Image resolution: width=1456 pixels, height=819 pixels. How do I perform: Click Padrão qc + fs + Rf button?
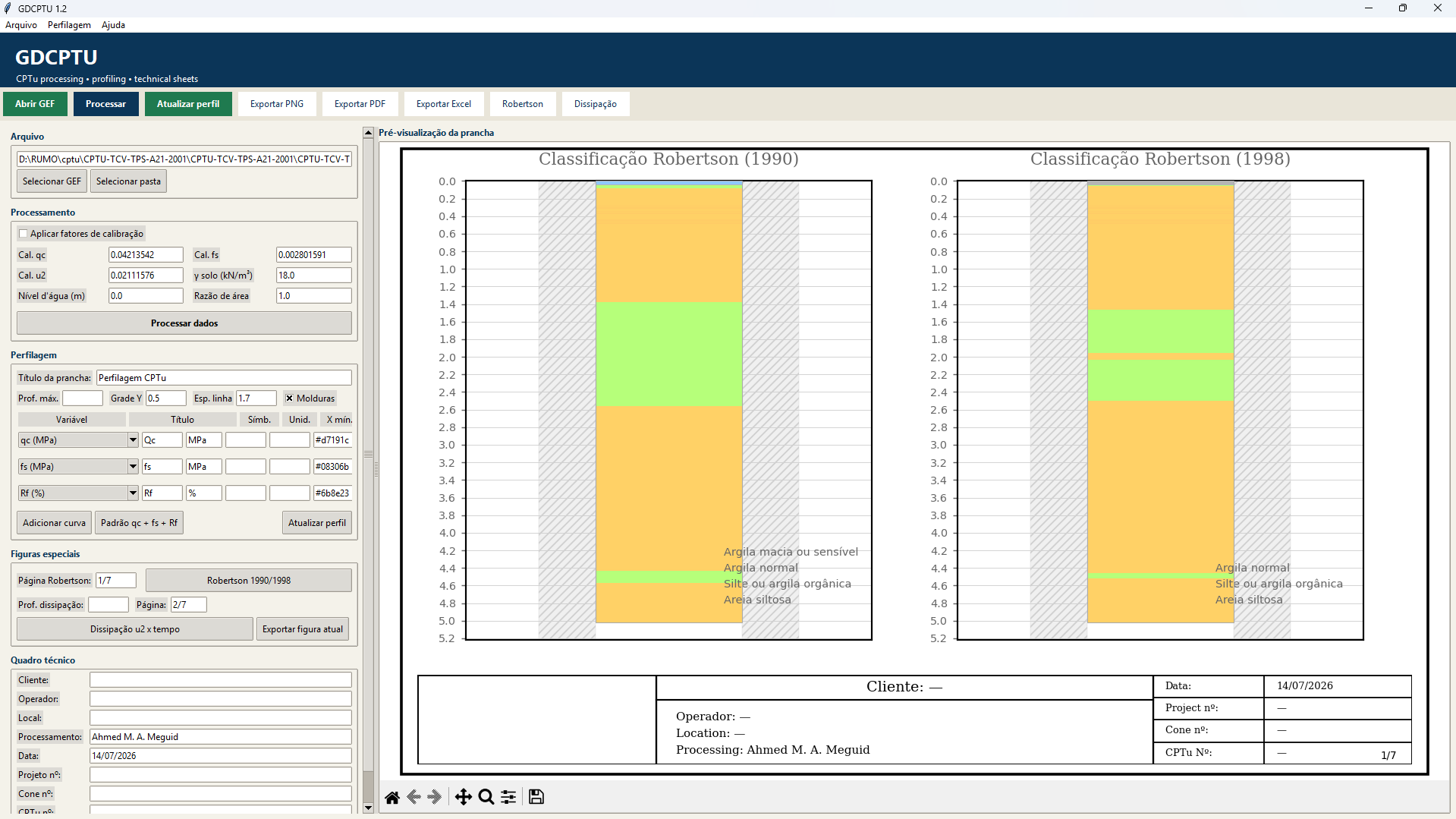[139, 523]
